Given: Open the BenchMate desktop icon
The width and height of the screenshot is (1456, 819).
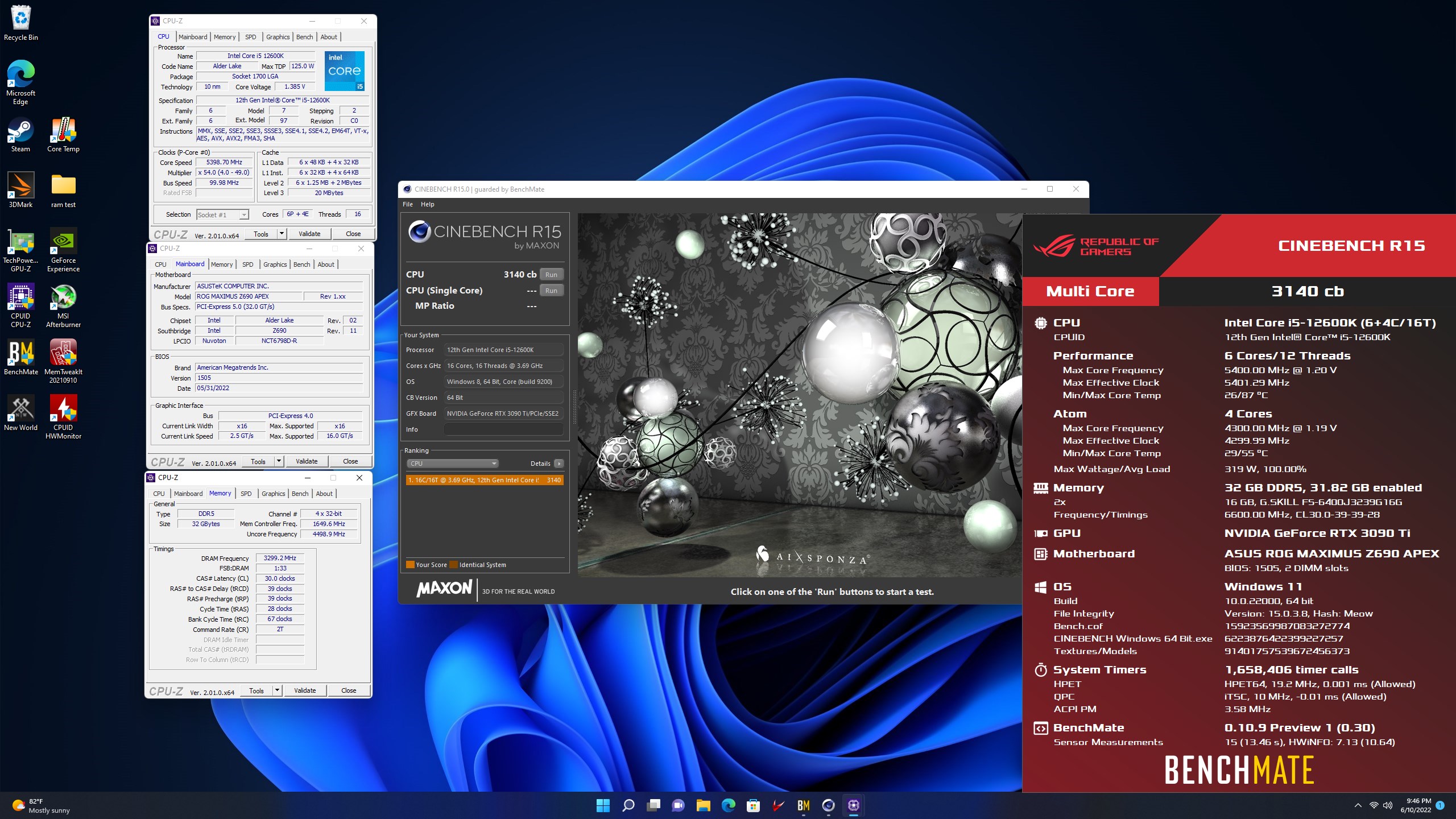Looking at the screenshot, I should coord(20,358).
